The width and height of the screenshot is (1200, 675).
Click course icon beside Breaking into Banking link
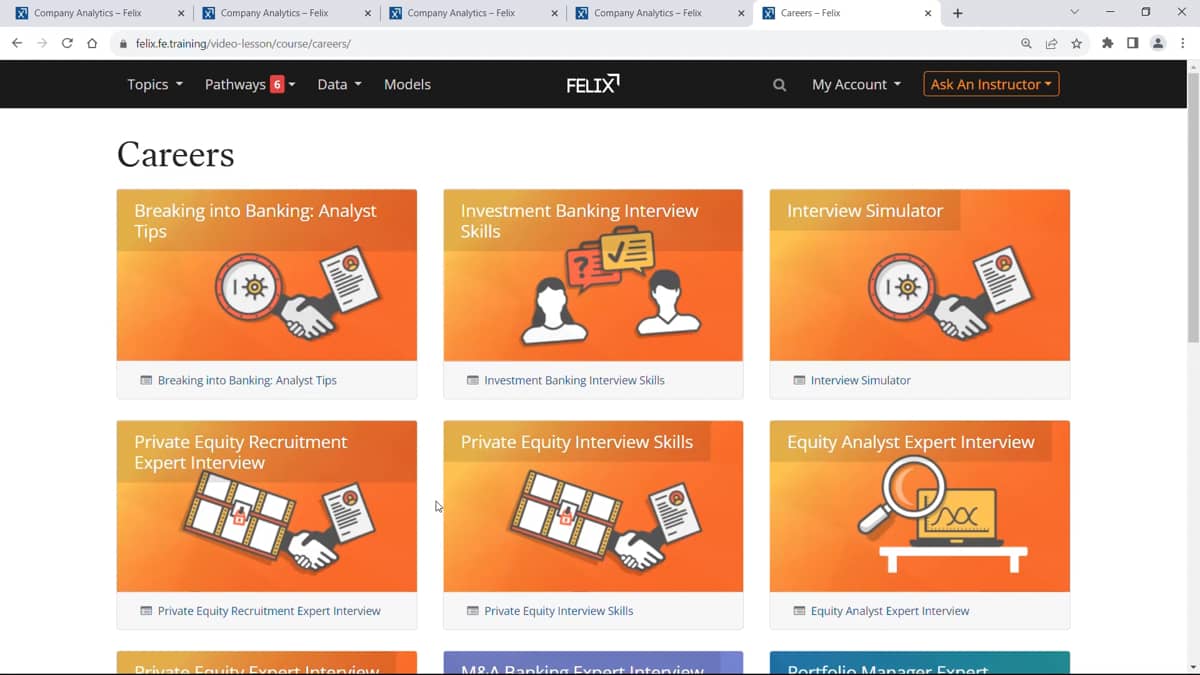click(146, 380)
